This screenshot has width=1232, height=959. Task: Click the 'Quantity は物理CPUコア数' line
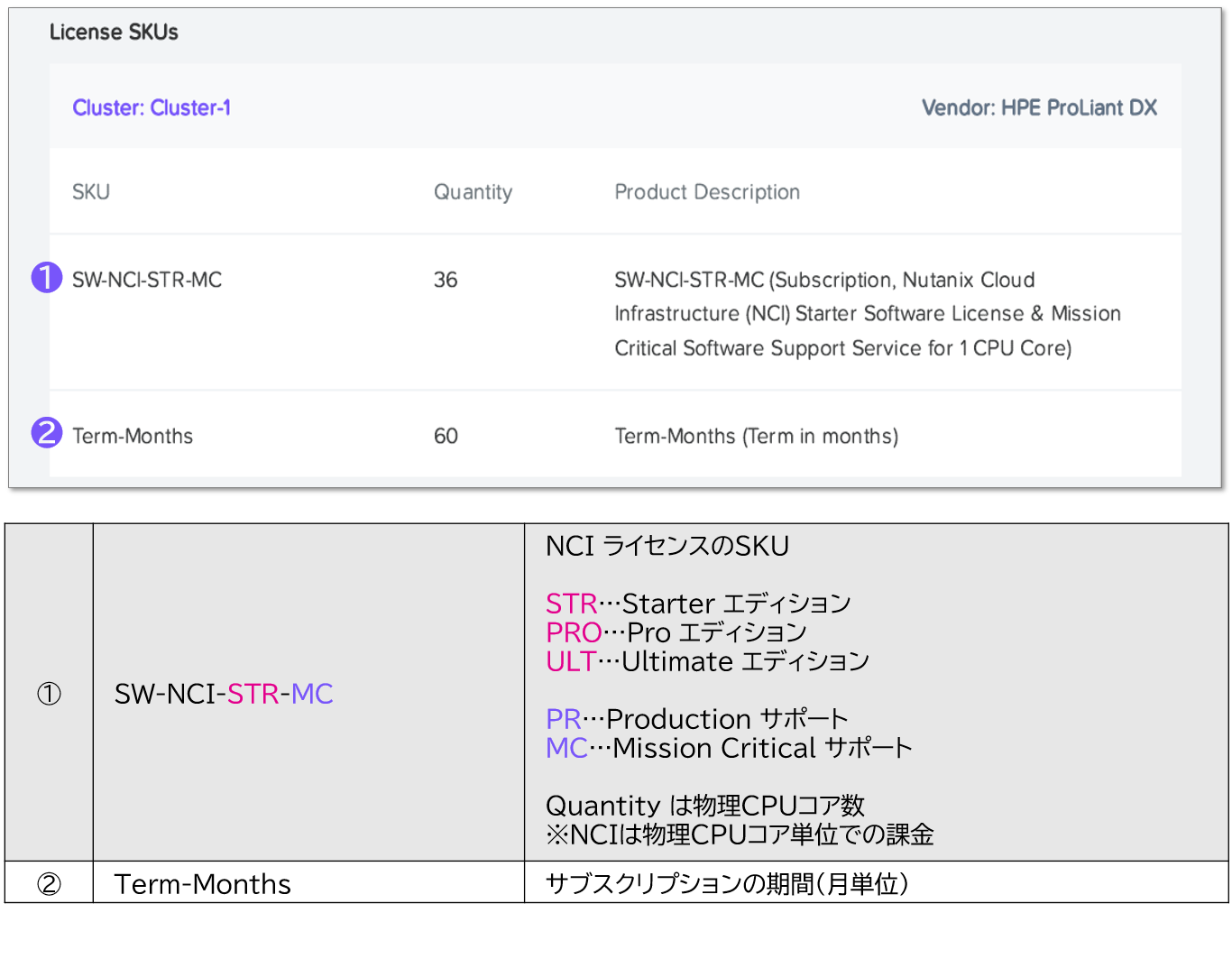click(705, 806)
